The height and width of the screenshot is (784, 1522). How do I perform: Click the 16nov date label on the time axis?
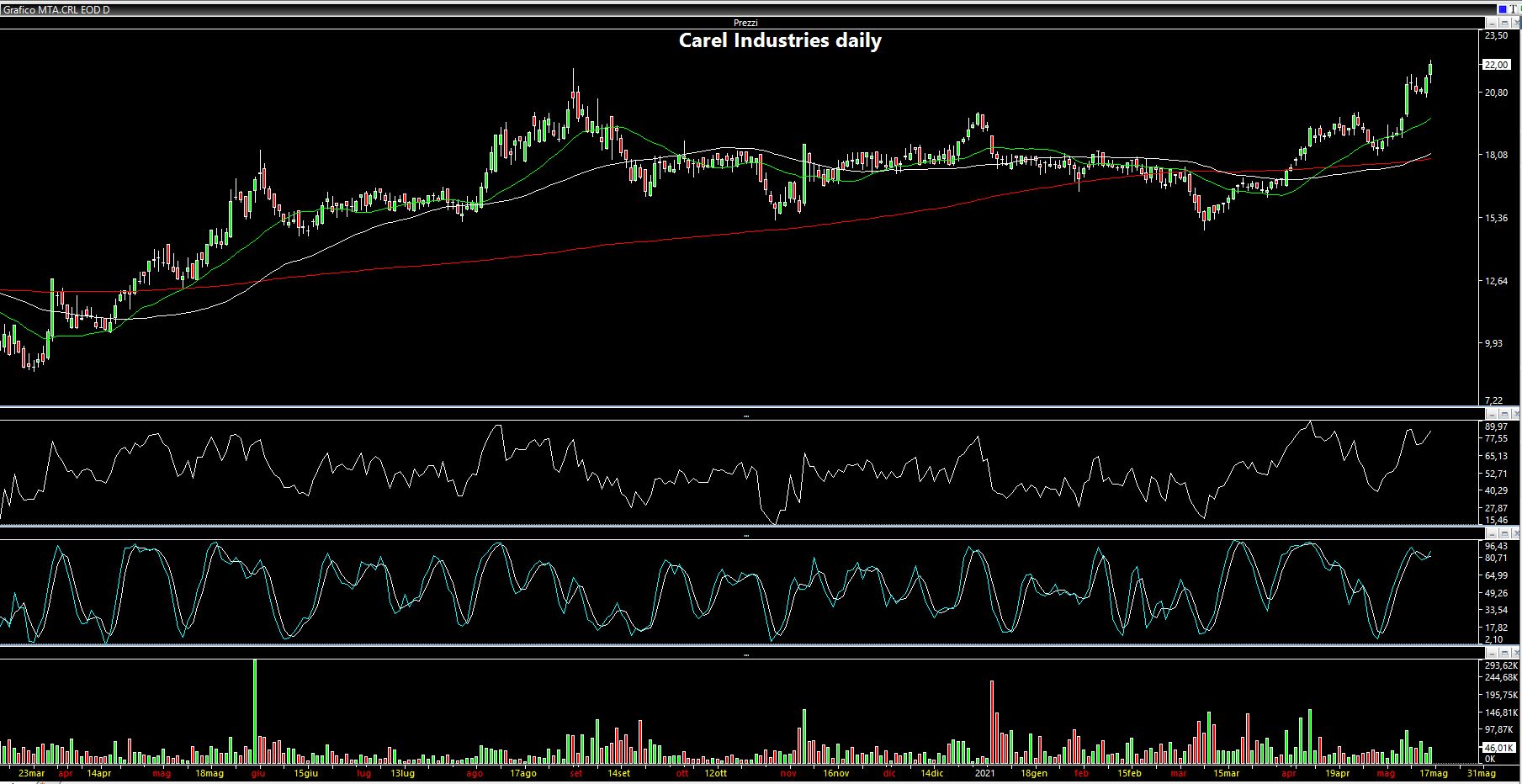coord(836,773)
